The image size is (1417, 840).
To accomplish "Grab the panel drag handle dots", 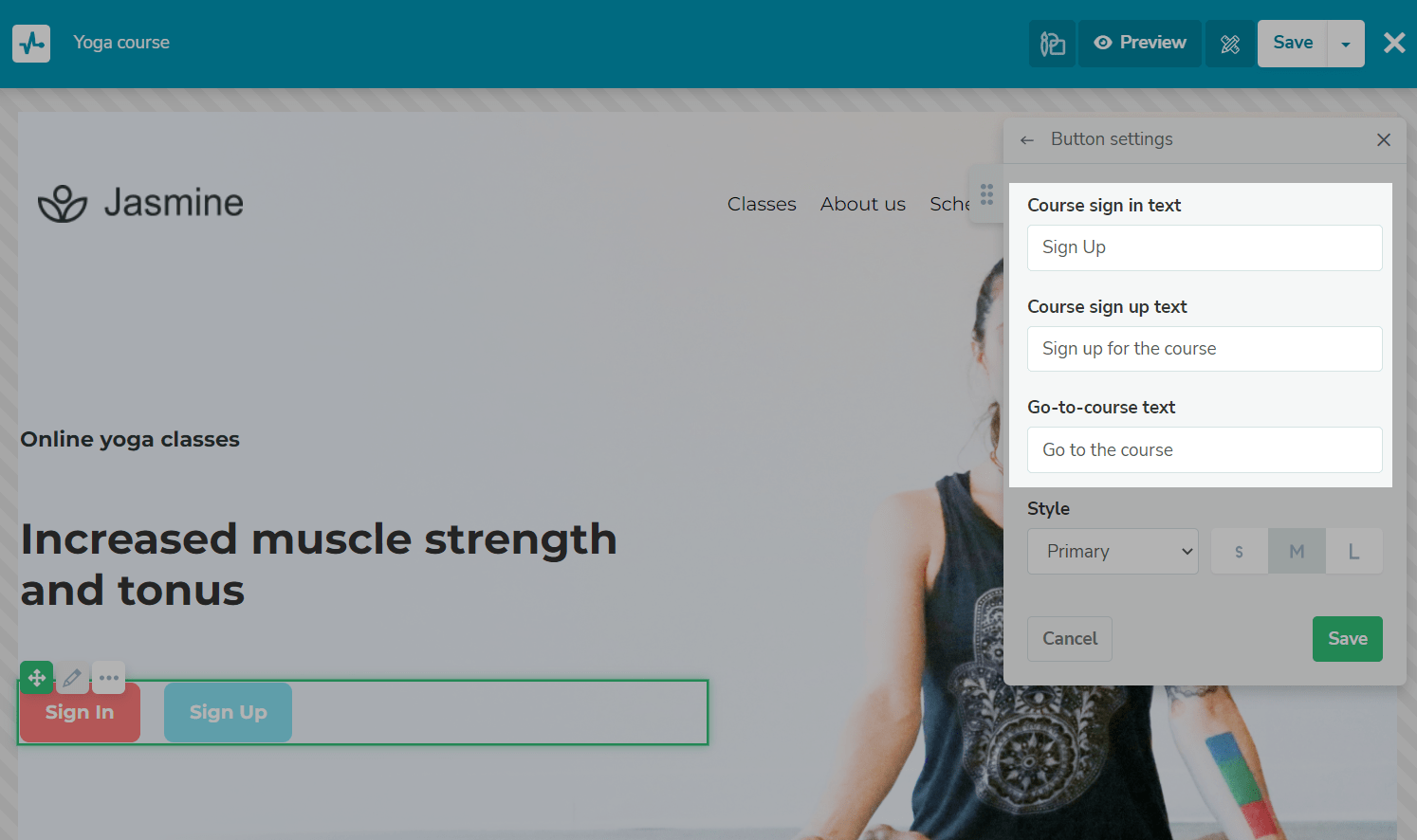I will click(986, 194).
